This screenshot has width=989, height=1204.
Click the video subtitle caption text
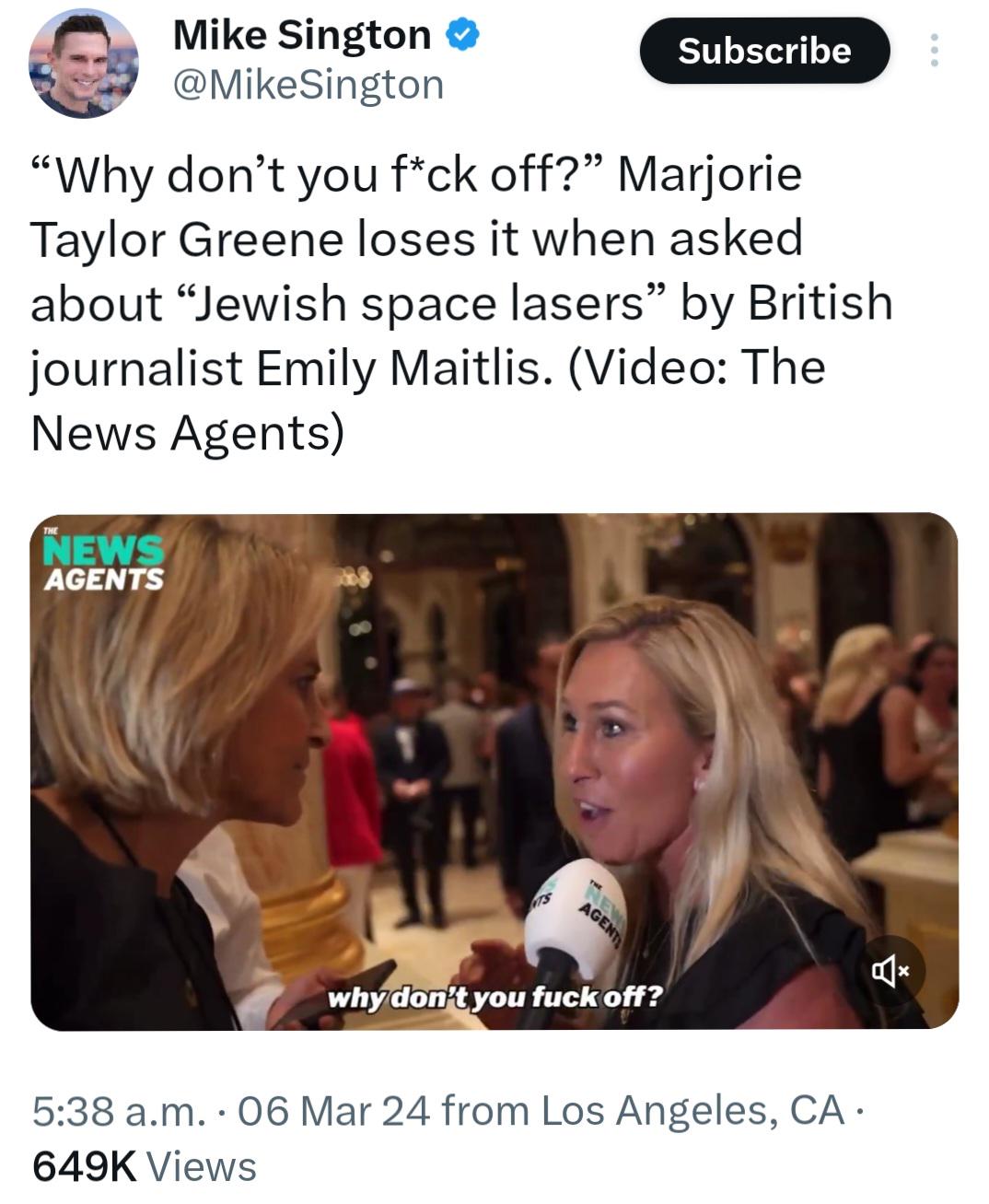pos(494,997)
